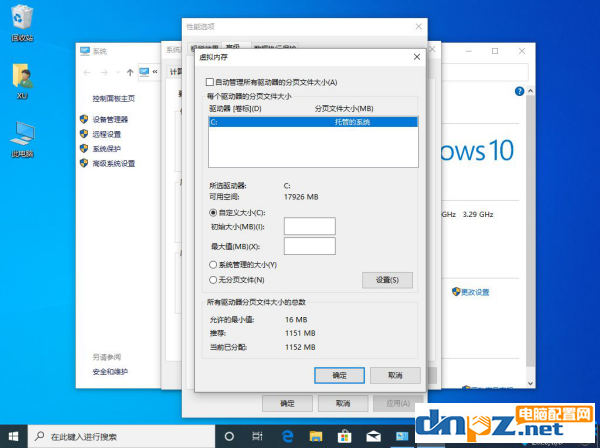Click the breadcrumb chevron in System address bar
600x448 pixels.
pyautogui.click(x=155, y=72)
